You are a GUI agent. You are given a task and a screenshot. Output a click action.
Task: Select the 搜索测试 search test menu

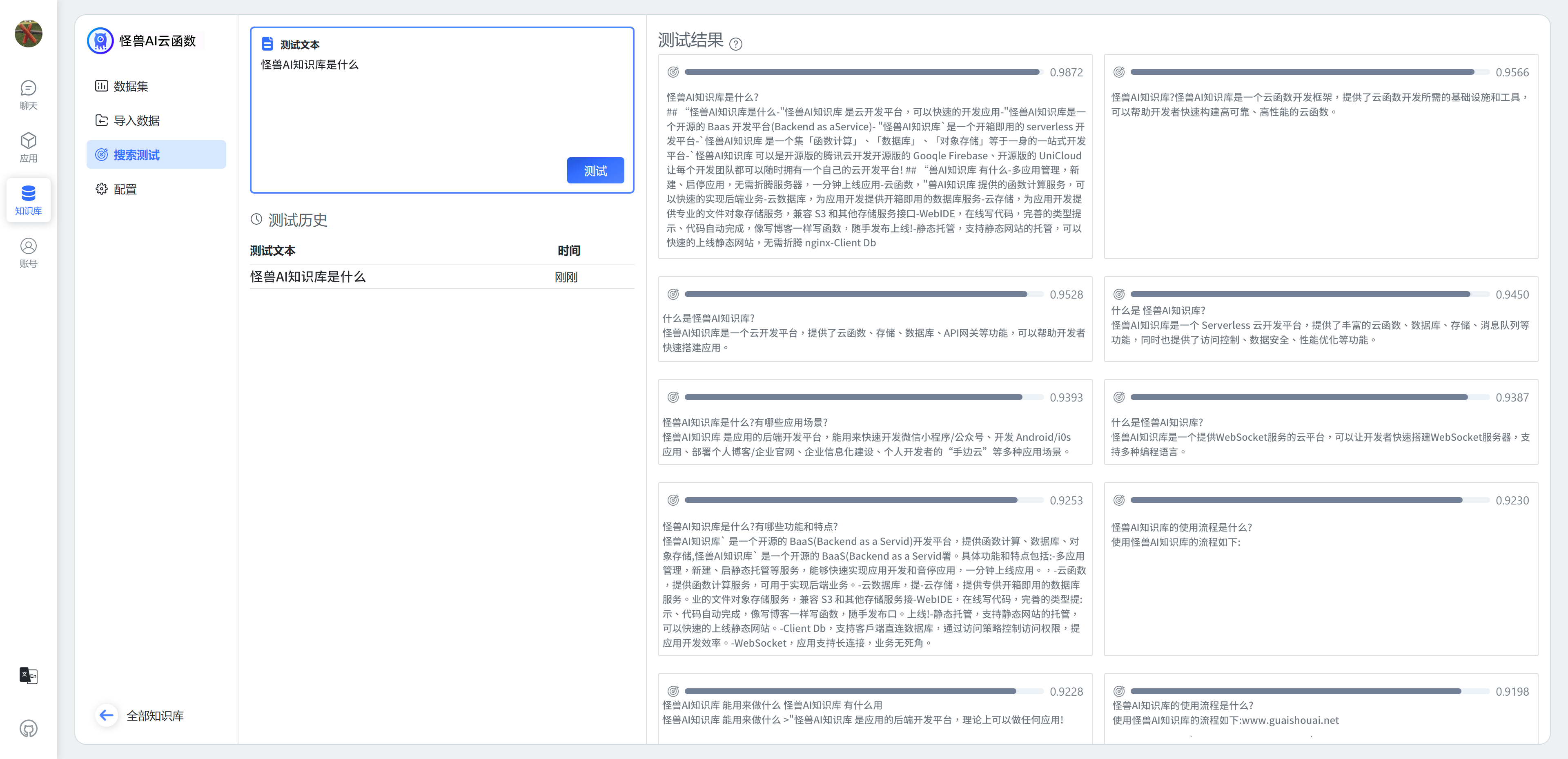point(156,155)
